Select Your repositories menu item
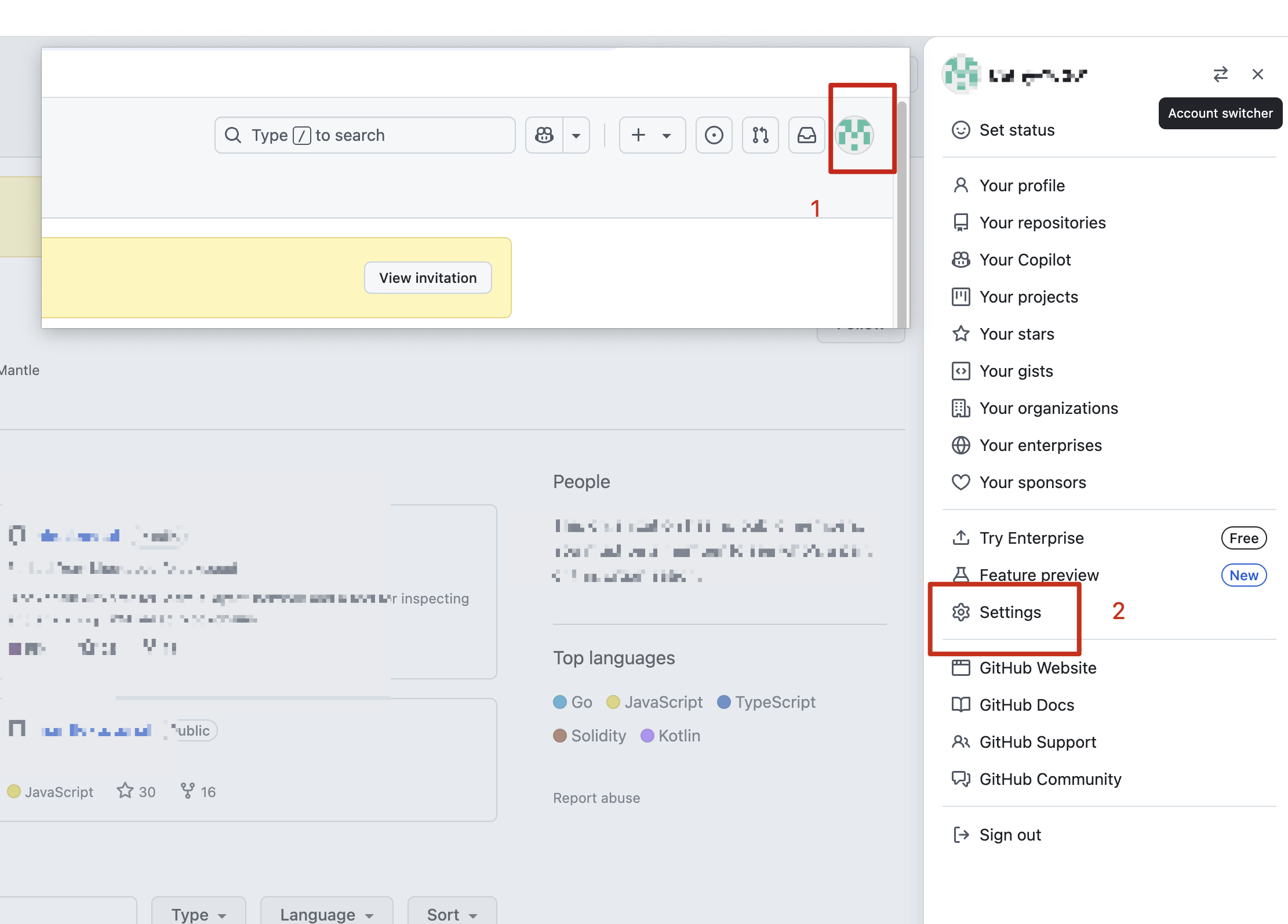This screenshot has height=924, width=1288. [1042, 223]
